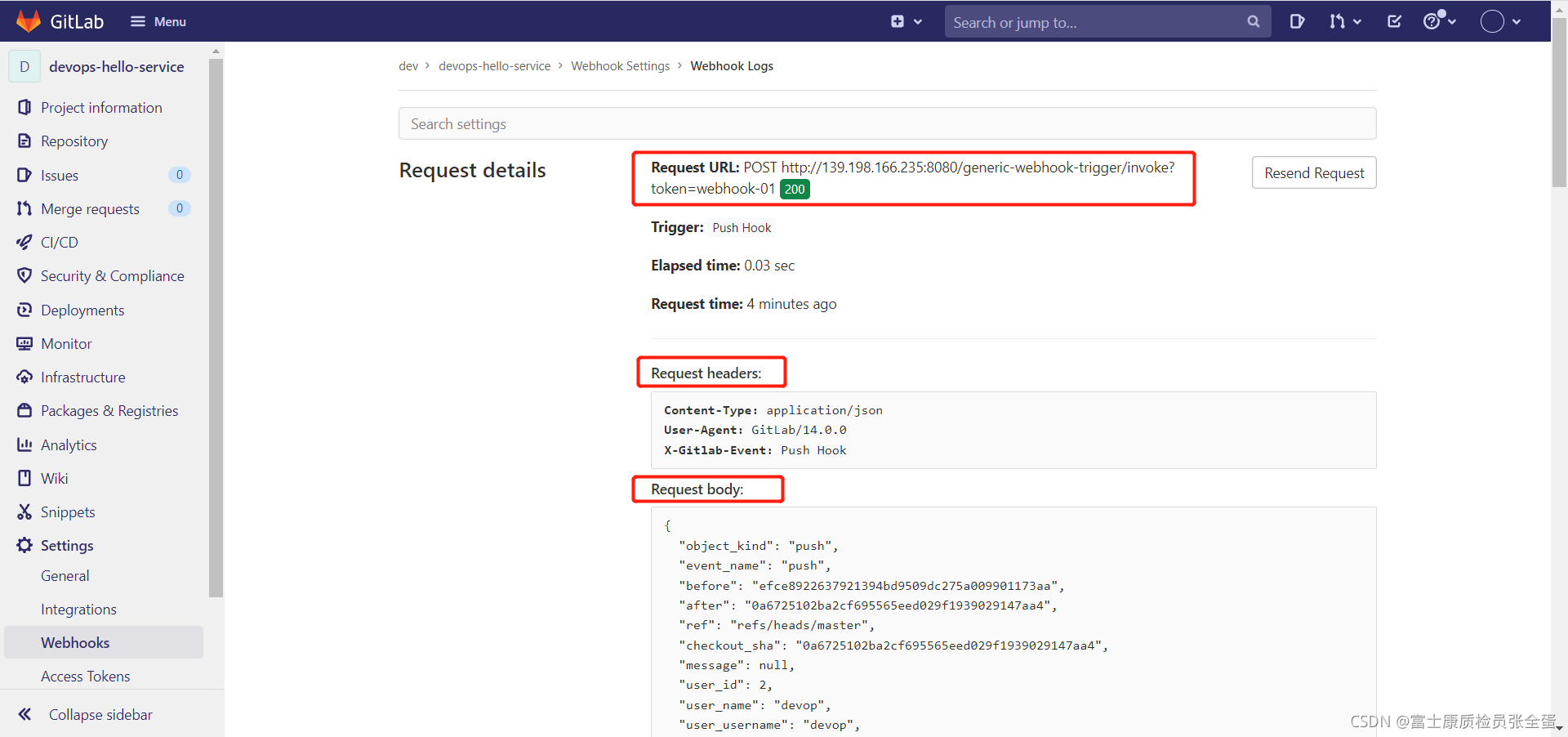
Task: Select Webhooks in Settings submenu
Action: pyautogui.click(x=104, y=643)
